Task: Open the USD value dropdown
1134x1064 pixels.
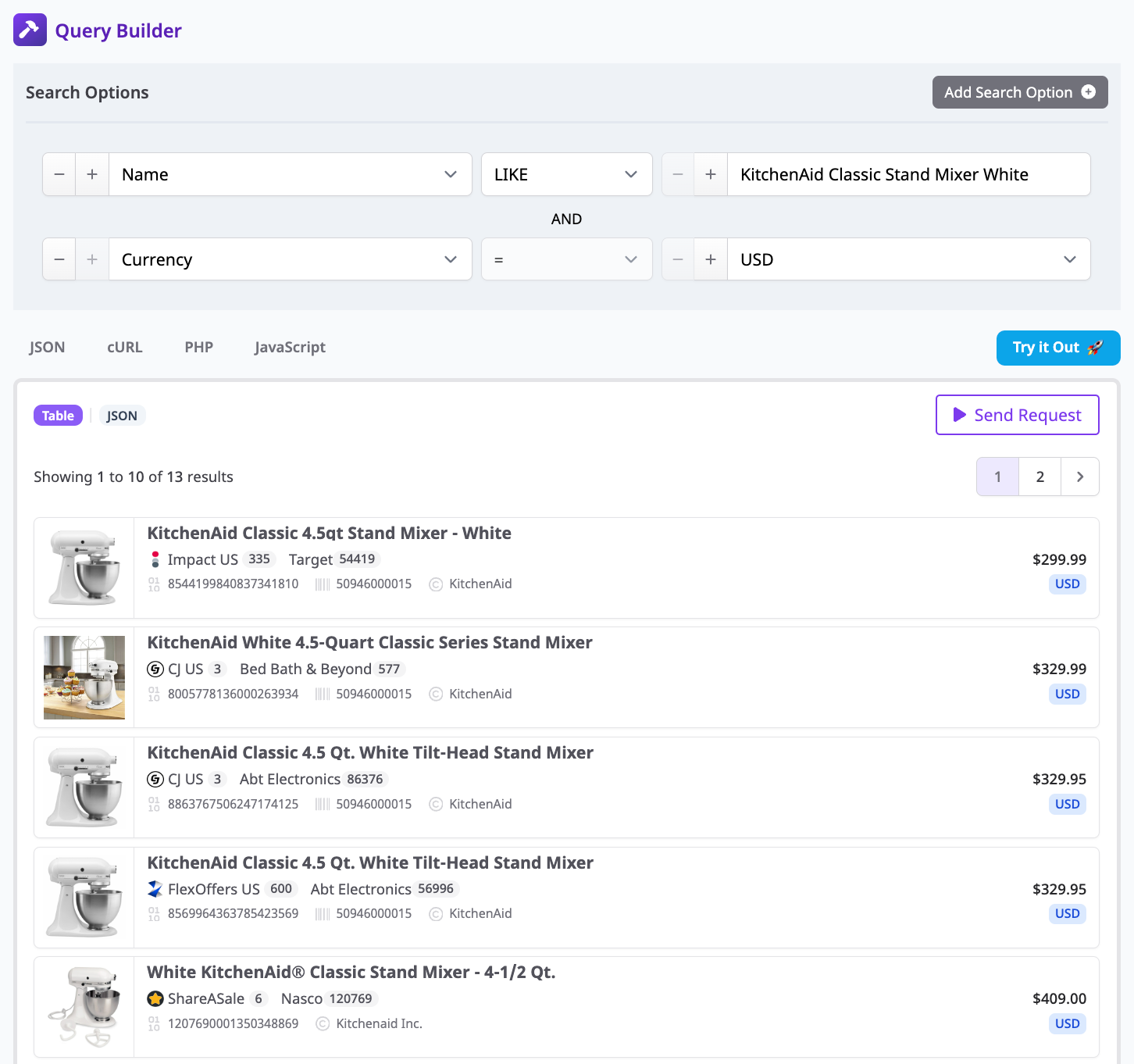Action: 909,259
